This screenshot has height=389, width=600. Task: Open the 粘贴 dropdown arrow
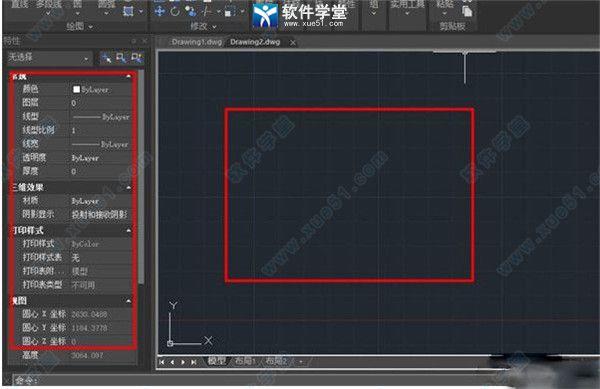click(x=445, y=13)
